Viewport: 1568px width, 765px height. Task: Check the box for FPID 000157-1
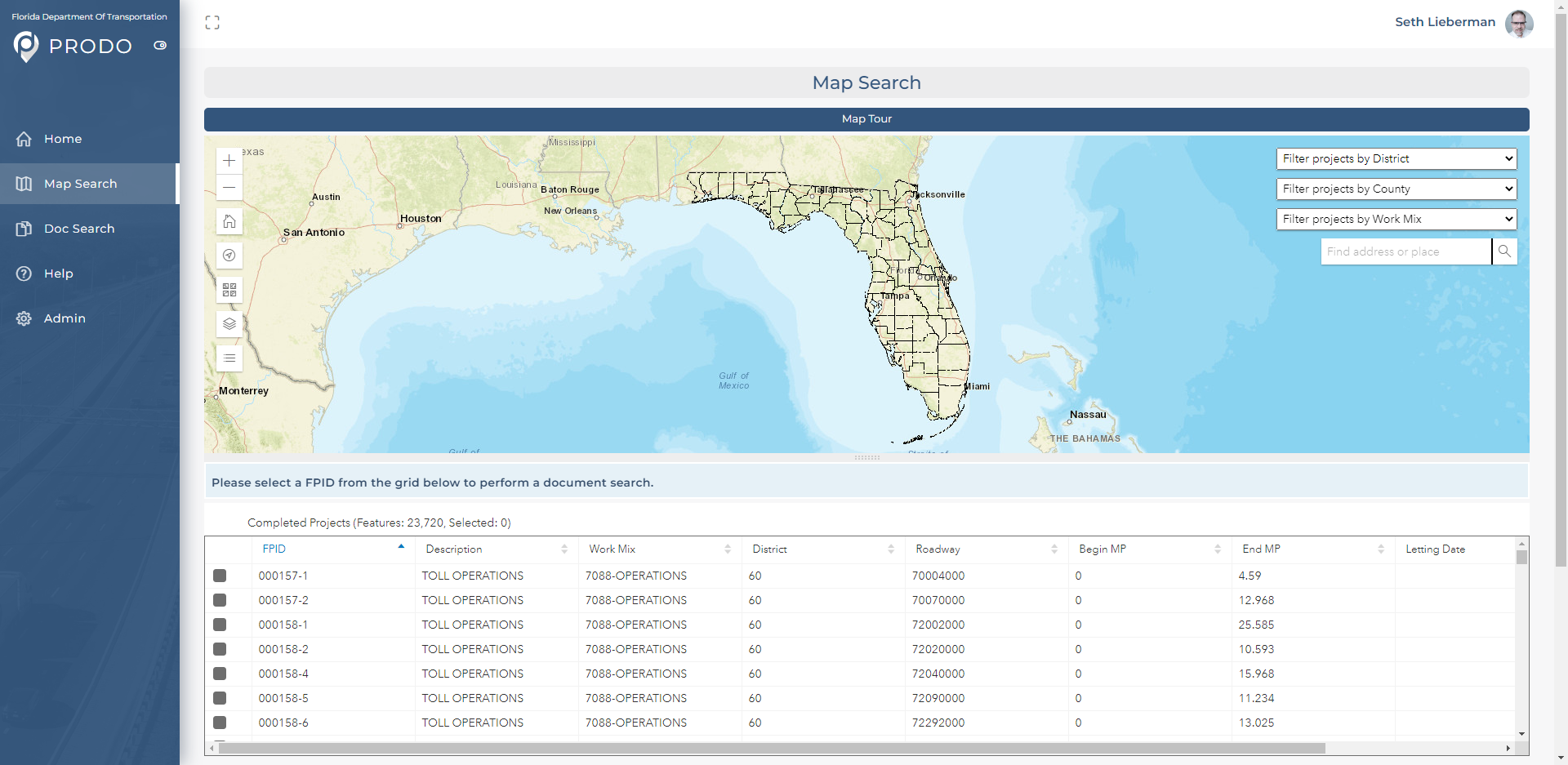220,576
